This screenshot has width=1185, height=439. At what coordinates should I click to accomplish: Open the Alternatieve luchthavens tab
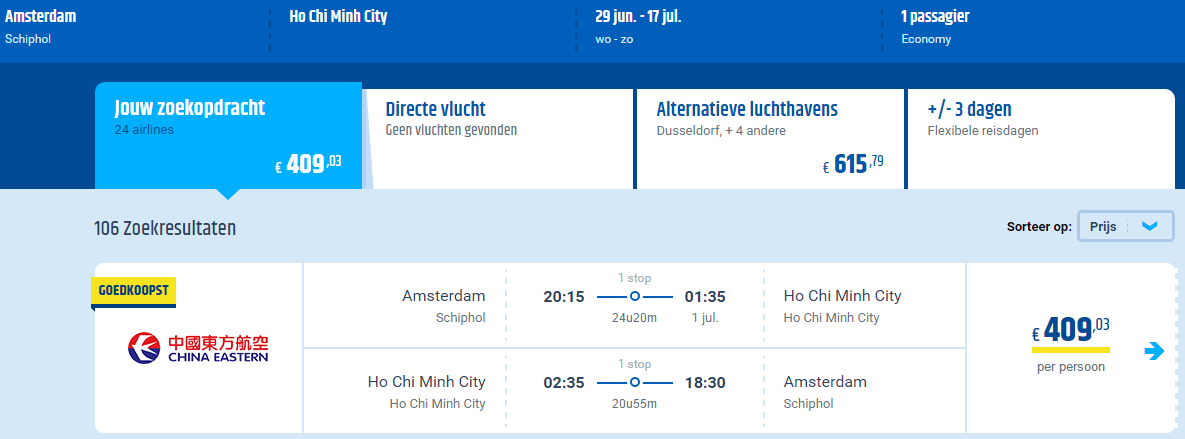769,139
